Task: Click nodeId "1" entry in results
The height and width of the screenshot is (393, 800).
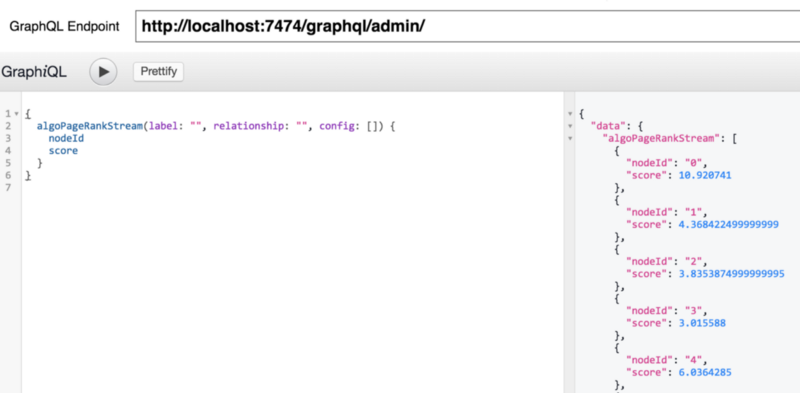Action: (666, 212)
